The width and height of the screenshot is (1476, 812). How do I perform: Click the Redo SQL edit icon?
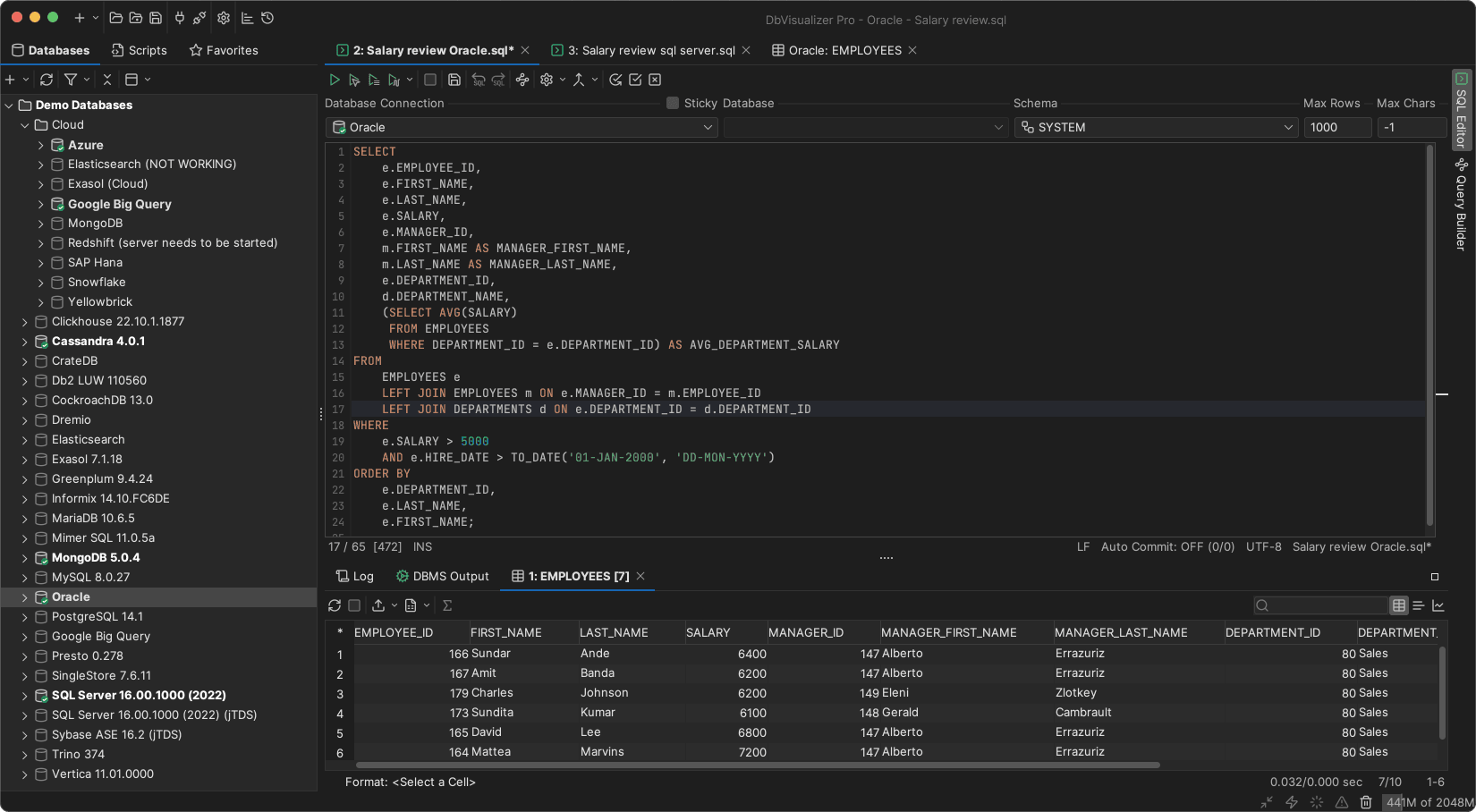(x=500, y=80)
